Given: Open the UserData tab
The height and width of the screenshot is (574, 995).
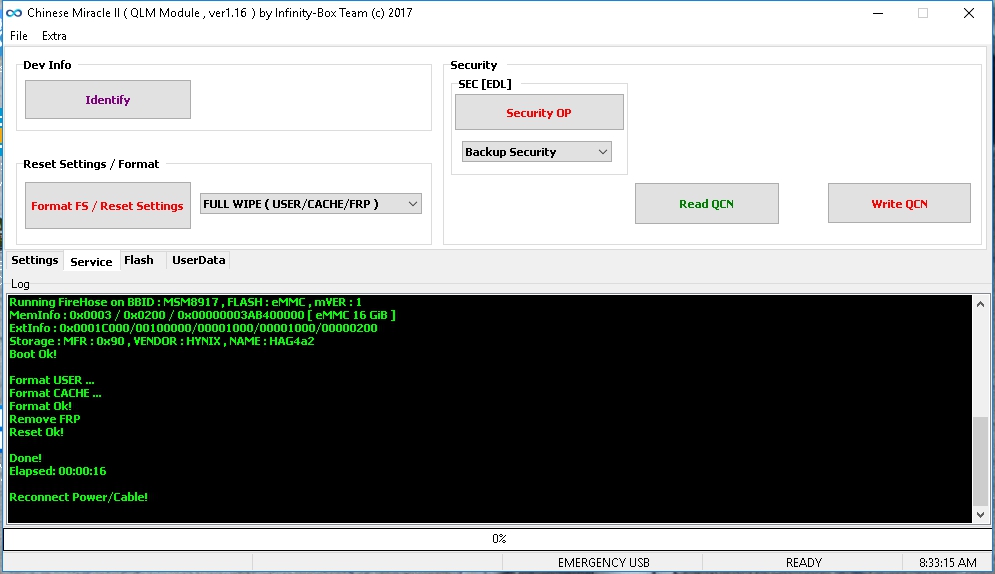Looking at the screenshot, I should tap(199, 260).
